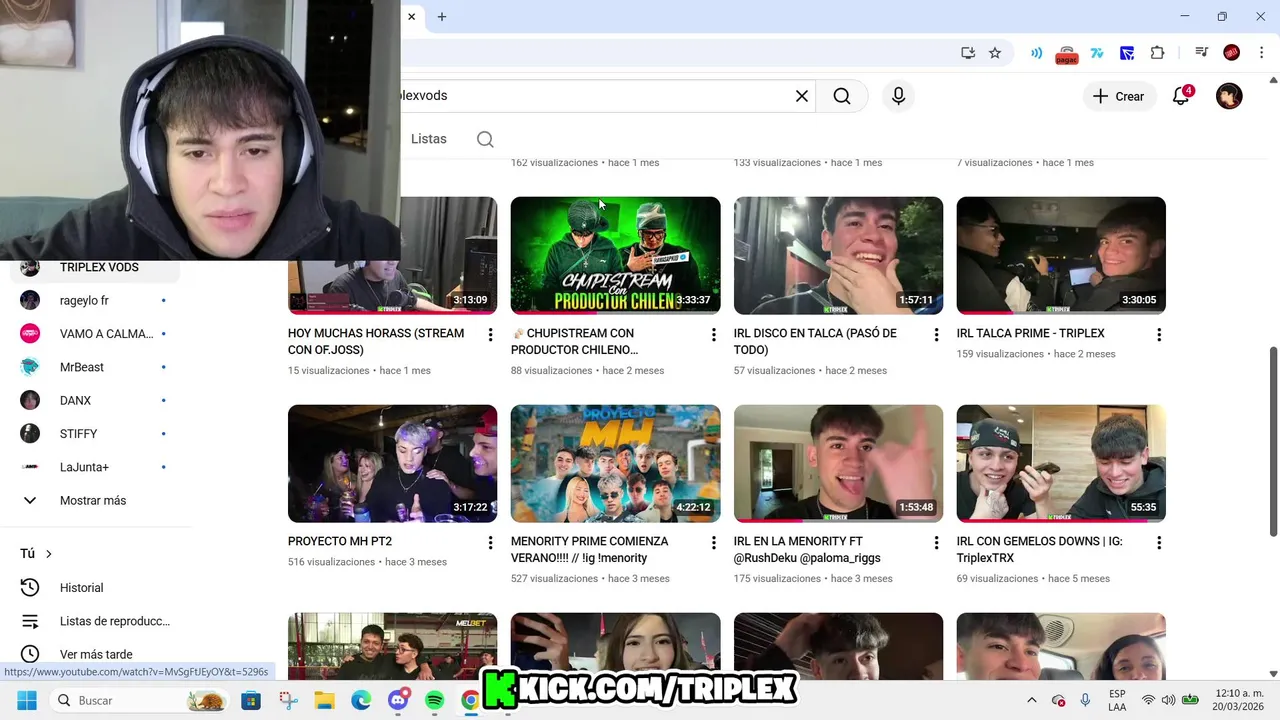The image size is (1280, 720).
Task: Open the IRL CON GEMELOS DOWNS title link
Action: click(1039, 550)
